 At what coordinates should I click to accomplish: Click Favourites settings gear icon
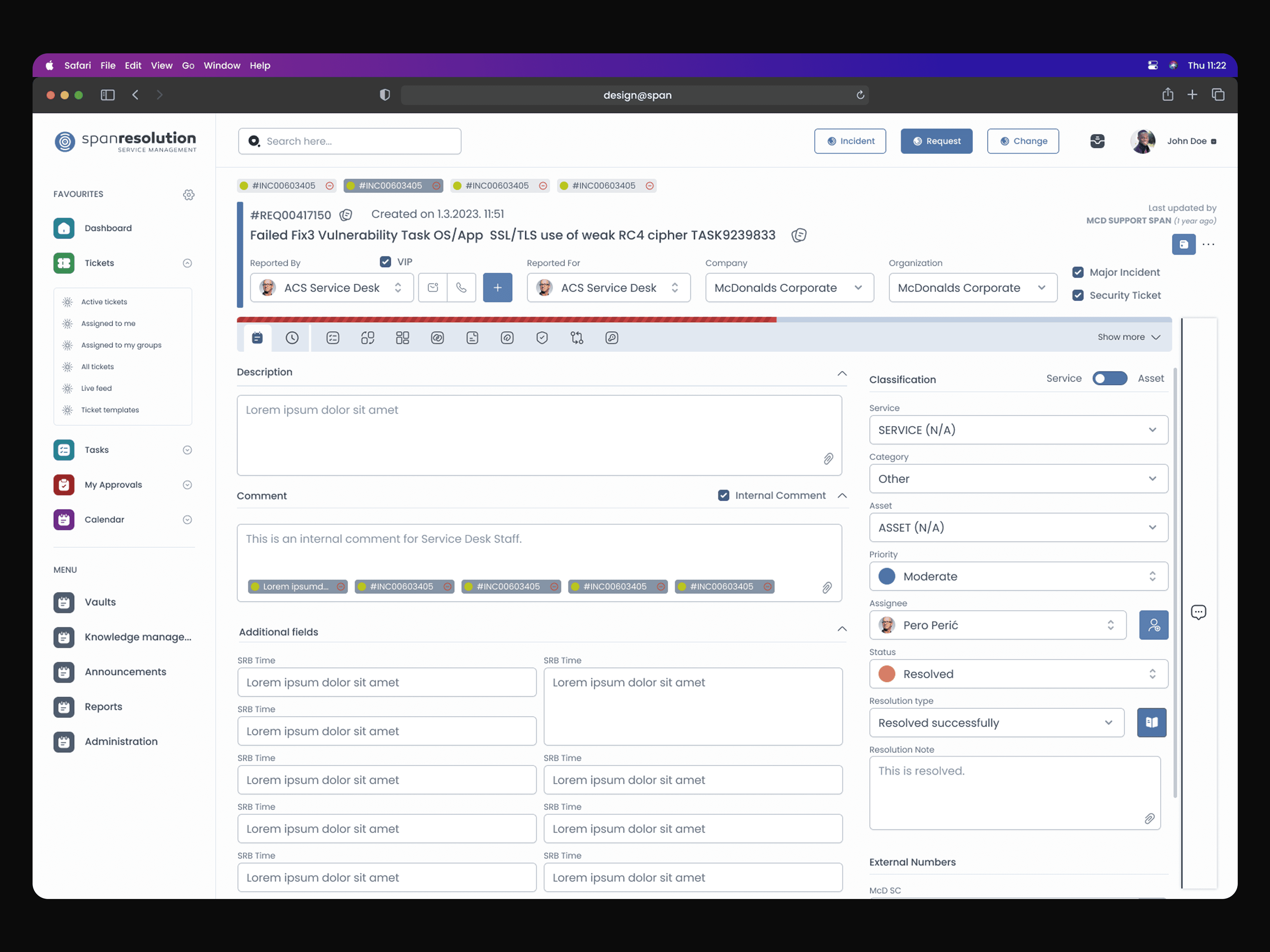[x=188, y=194]
